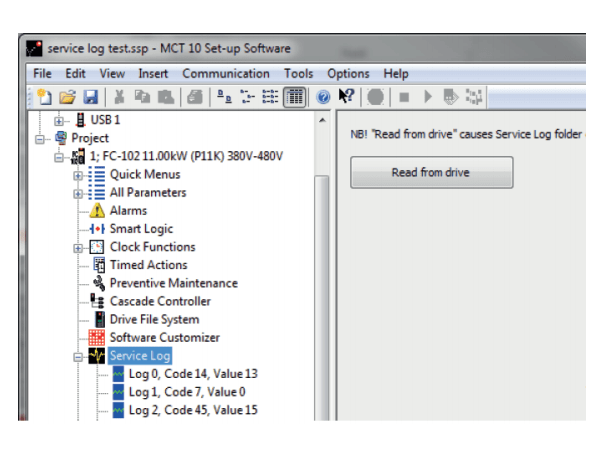Open the Tools menu
The width and height of the screenshot is (605, 453).
pyautogui.click(x=298, y=74)
